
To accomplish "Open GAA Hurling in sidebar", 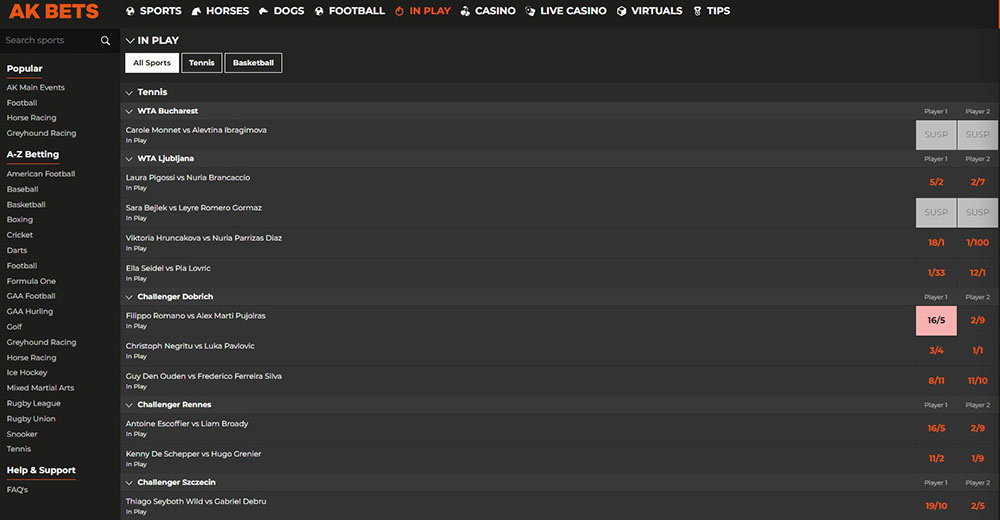I will pos(30,311).
